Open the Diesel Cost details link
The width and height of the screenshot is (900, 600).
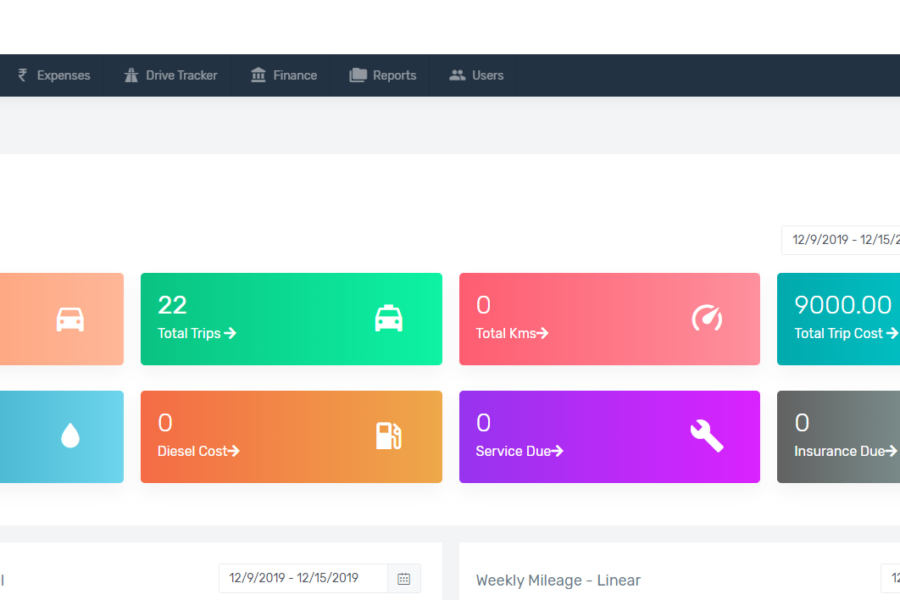click(198, 451)
